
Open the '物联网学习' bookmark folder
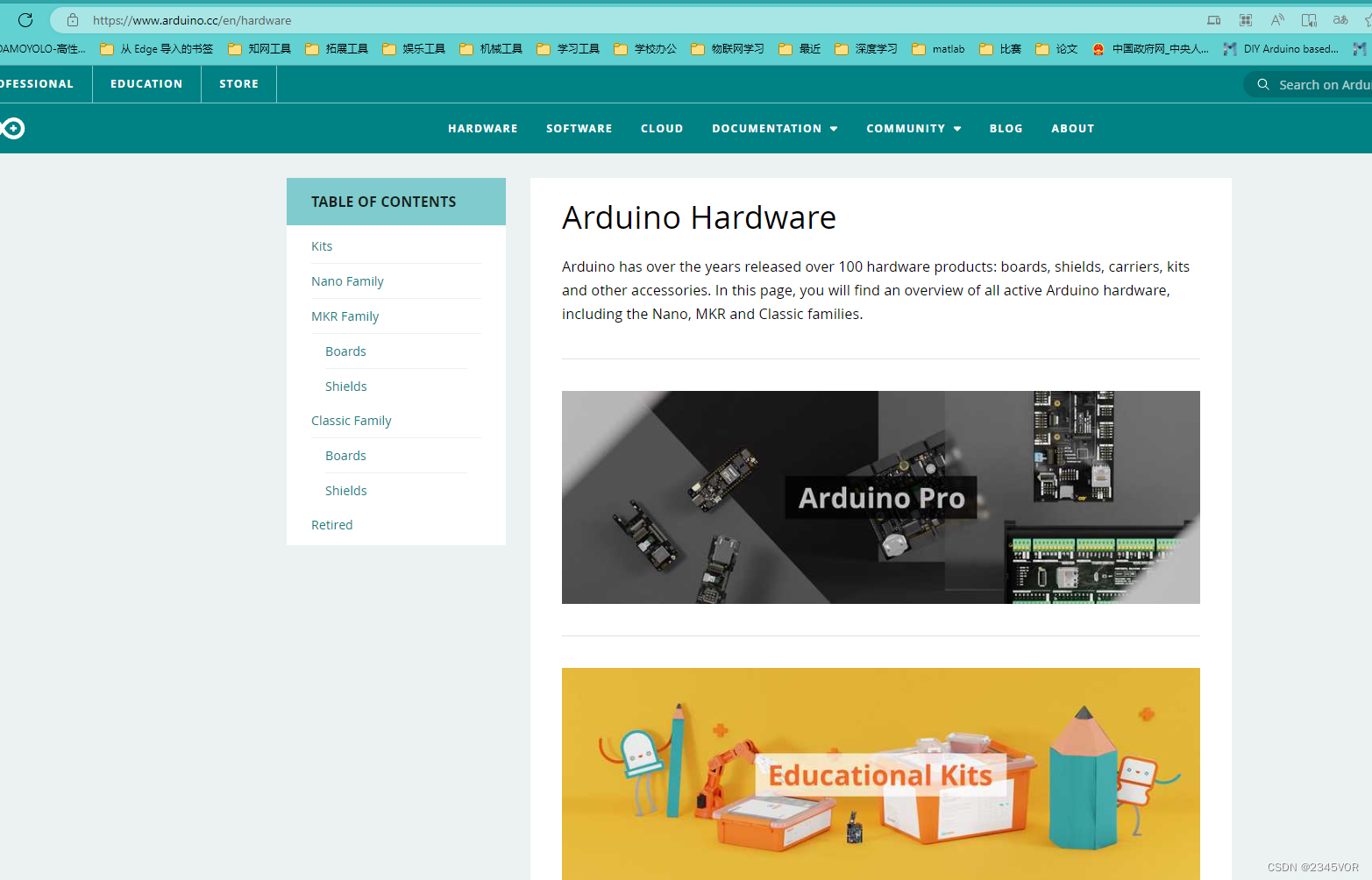[728, 49]
